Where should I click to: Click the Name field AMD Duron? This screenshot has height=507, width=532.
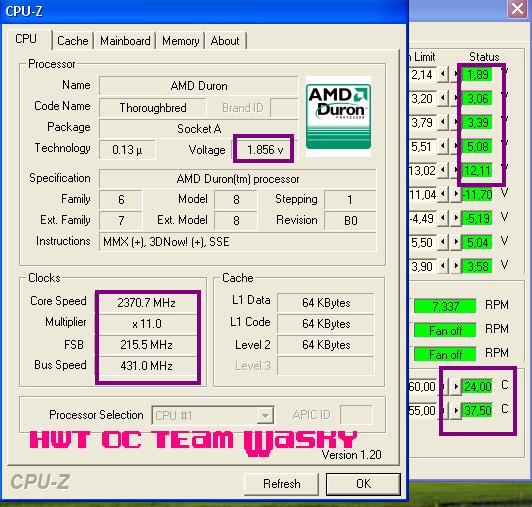click(199, 86)
